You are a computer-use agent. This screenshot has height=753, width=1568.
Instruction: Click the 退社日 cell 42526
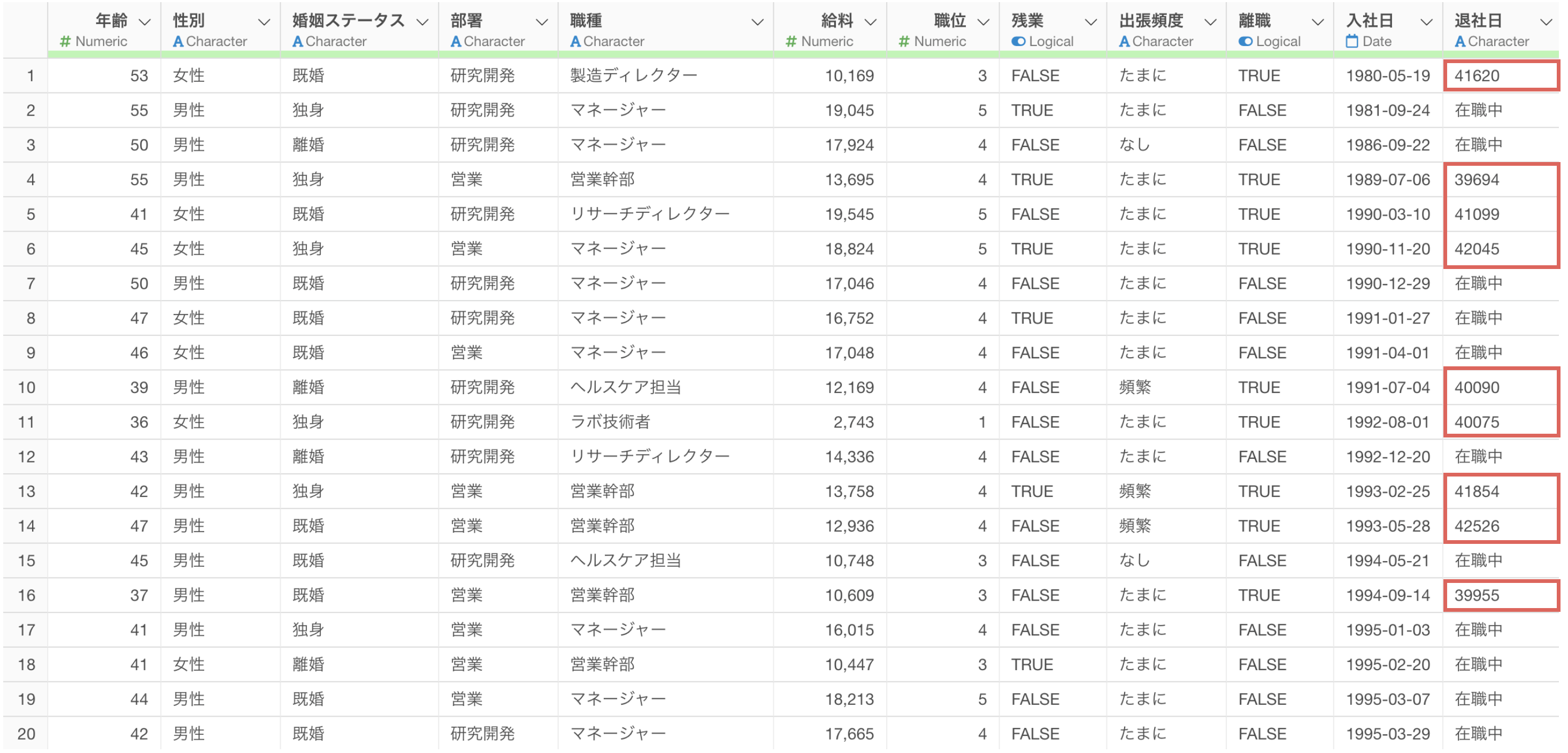(x=1501, y=526)
